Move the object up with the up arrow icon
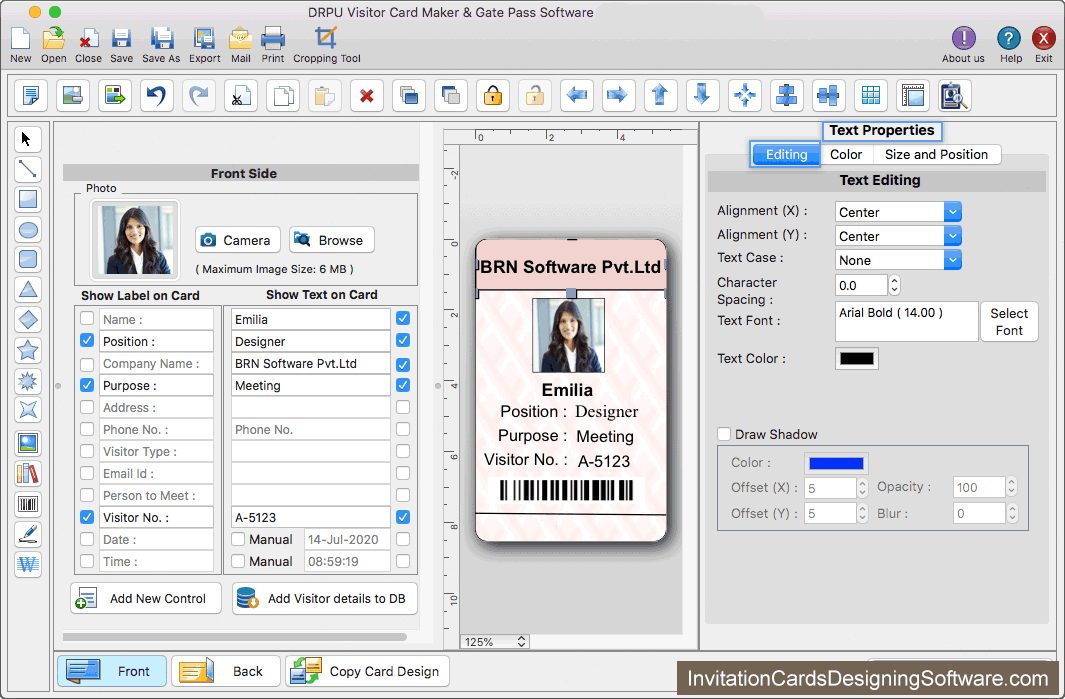This screenshot has width=1065, height=699. [661, 96]
